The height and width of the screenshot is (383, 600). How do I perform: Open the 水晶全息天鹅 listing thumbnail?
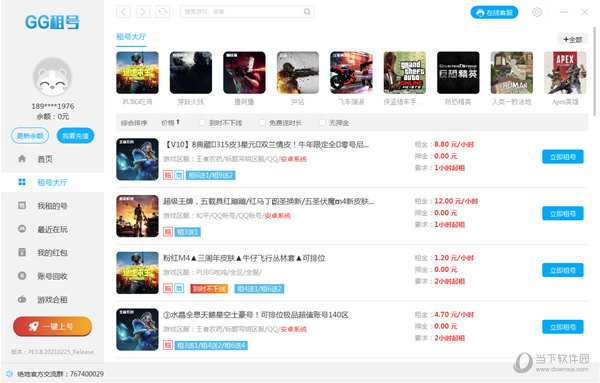137,329
